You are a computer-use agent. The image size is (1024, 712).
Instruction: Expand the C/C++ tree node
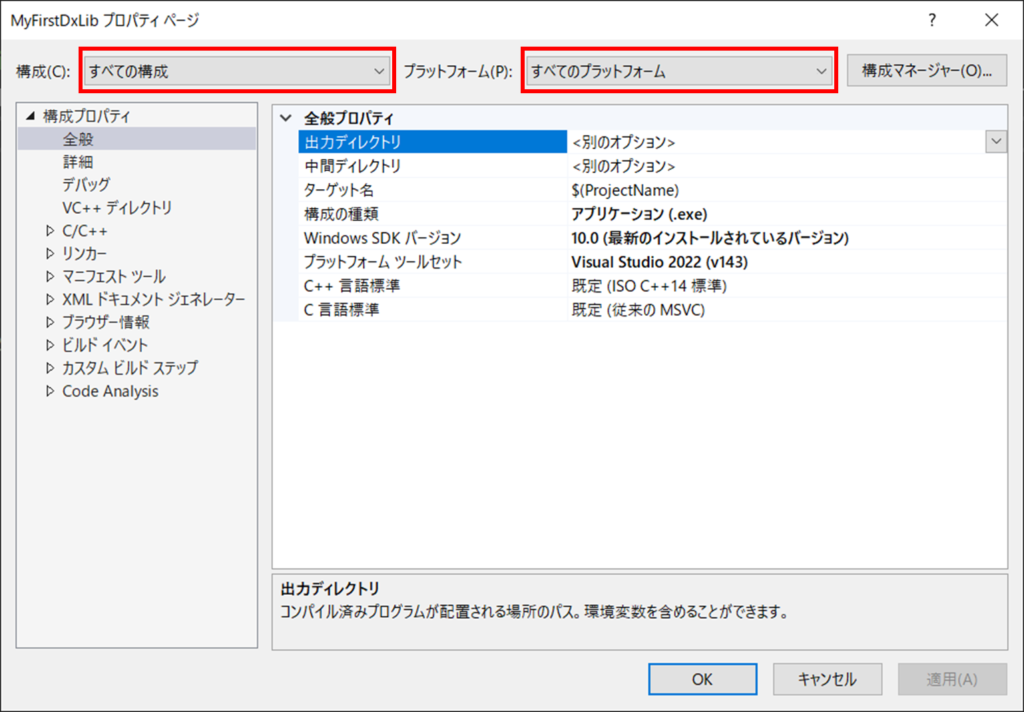(x=51, y=231)
